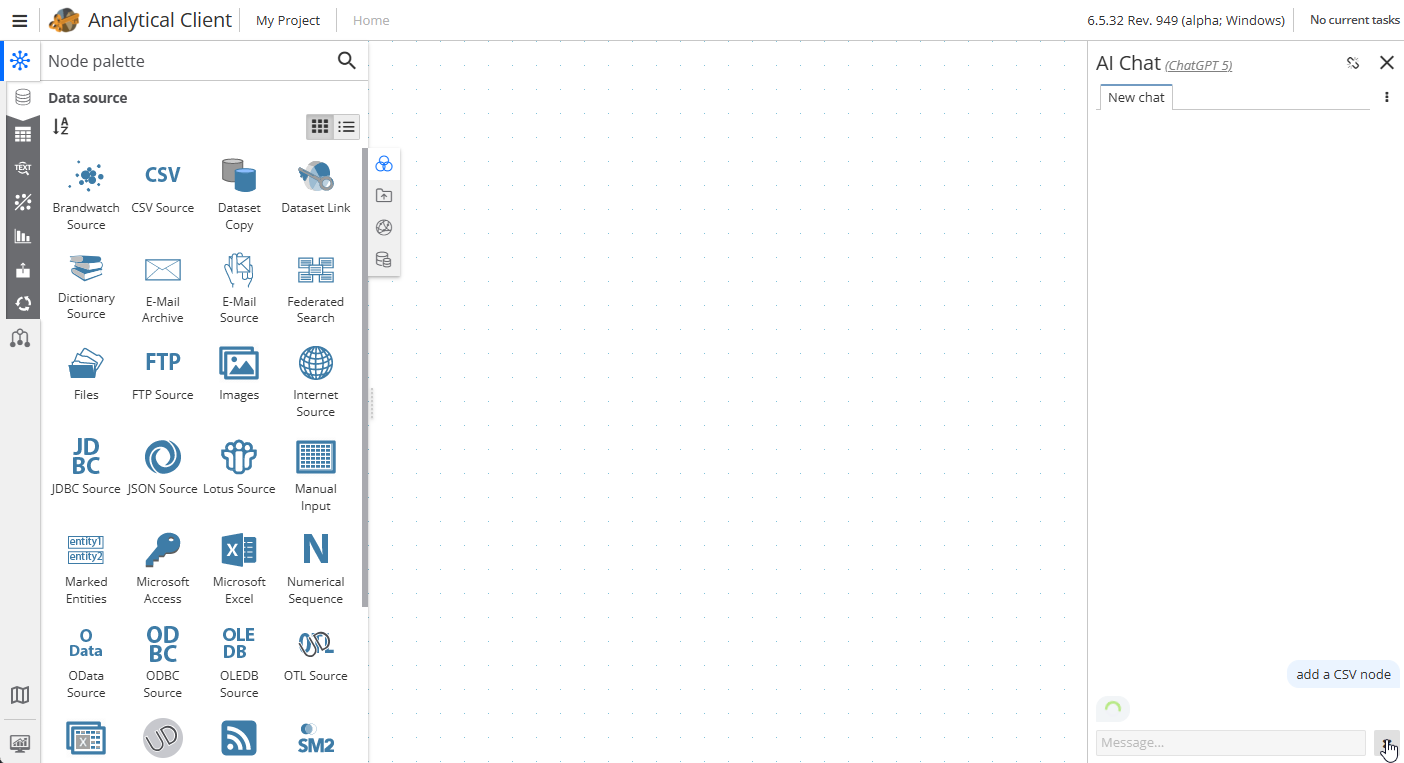Click the Data source heading
The height and width of the screenshot is (763, 1404).
click(88, 98)
